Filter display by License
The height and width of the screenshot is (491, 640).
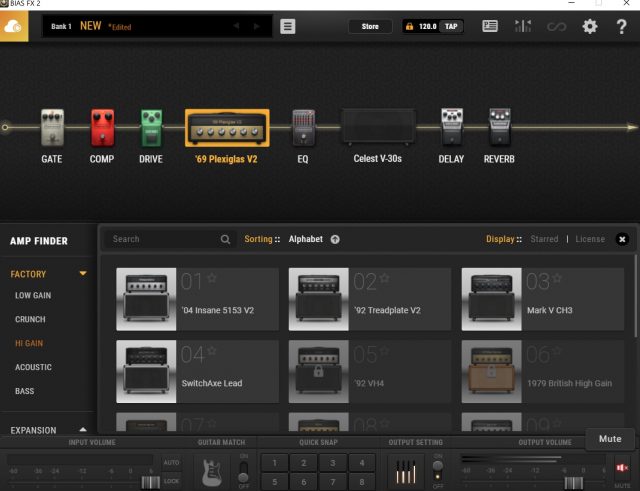point(590,239)
